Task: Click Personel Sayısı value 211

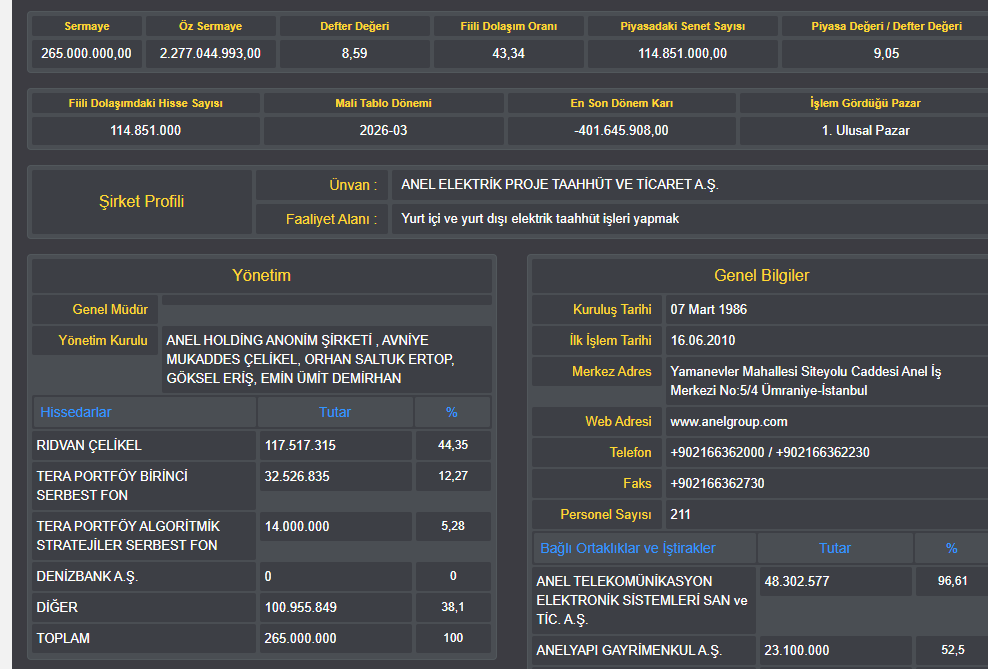Action: pyautogui.click(x=681, y=514)
